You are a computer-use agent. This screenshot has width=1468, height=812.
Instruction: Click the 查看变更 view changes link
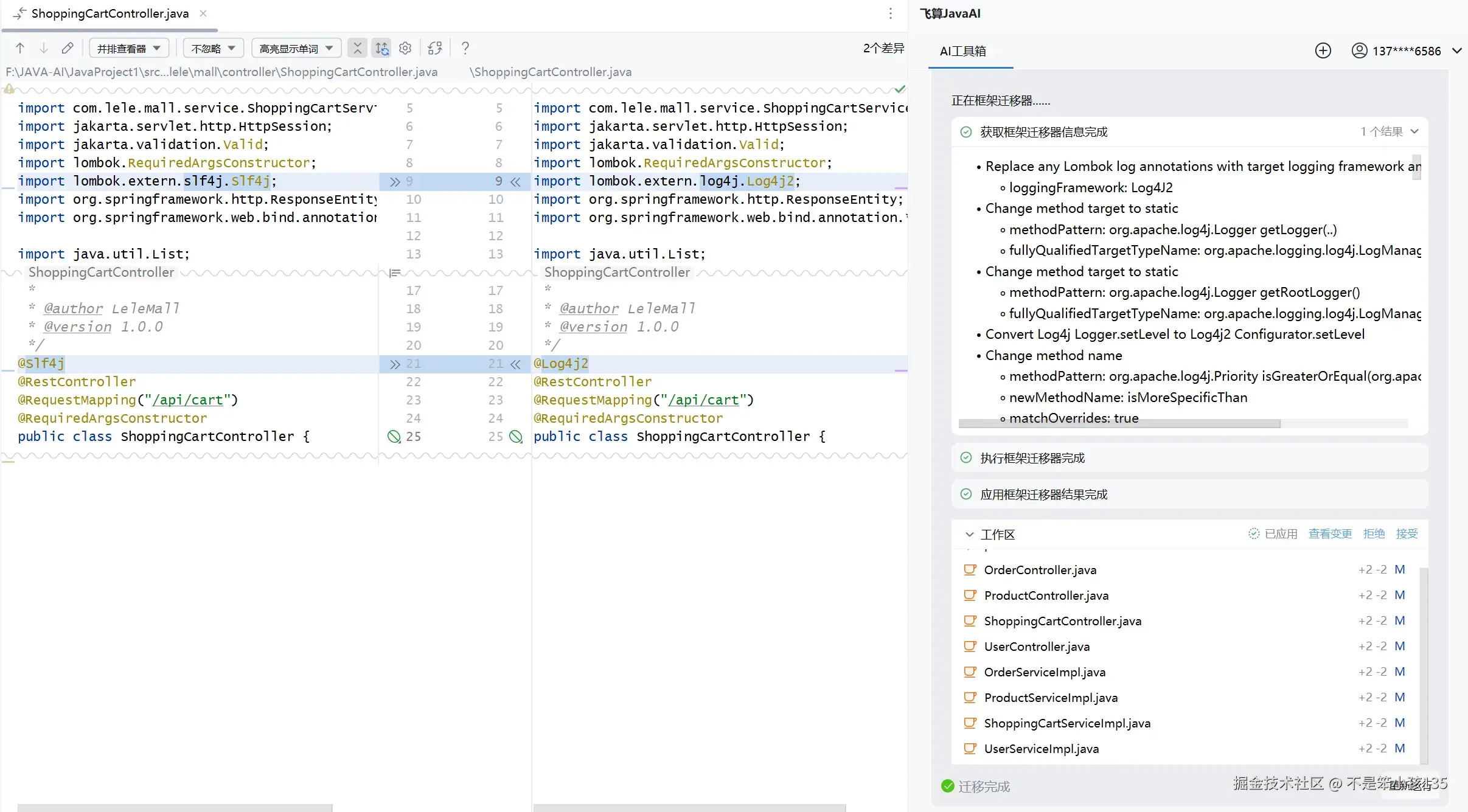click(x=1330, y=533)
